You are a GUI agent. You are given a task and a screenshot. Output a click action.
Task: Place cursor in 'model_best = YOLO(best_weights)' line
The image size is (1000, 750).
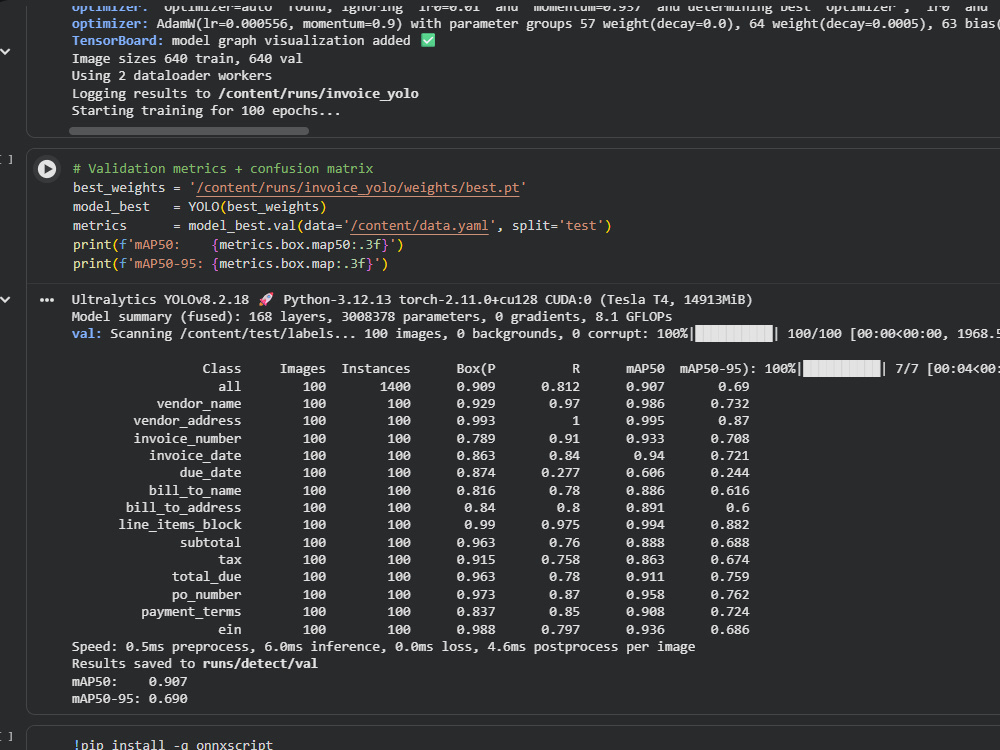pyautogui.click(x=200, y=207)
